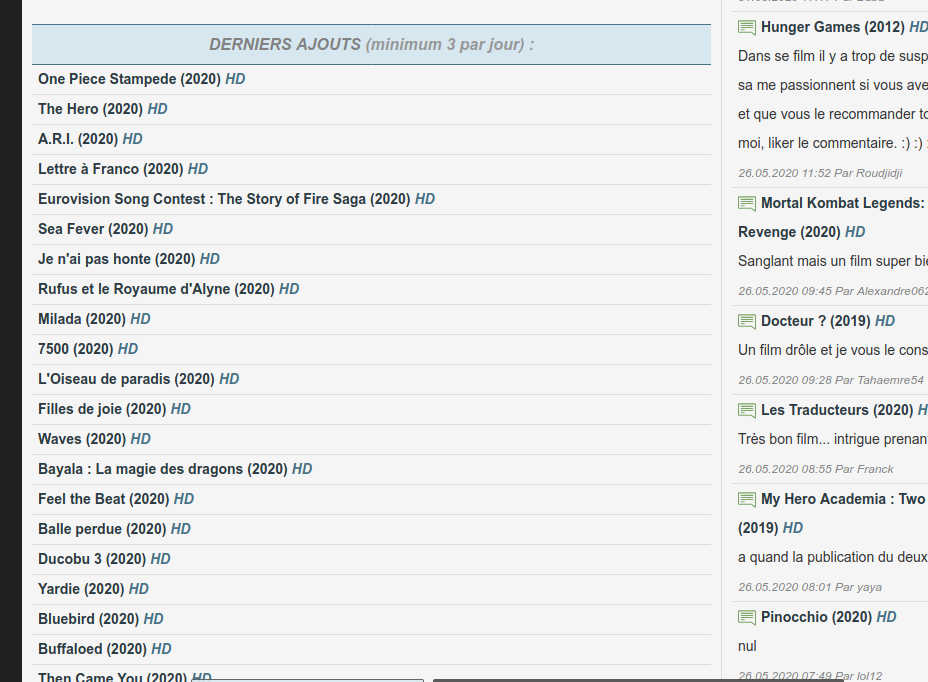Click comment text 'a quand la publication du deux'

833,558
